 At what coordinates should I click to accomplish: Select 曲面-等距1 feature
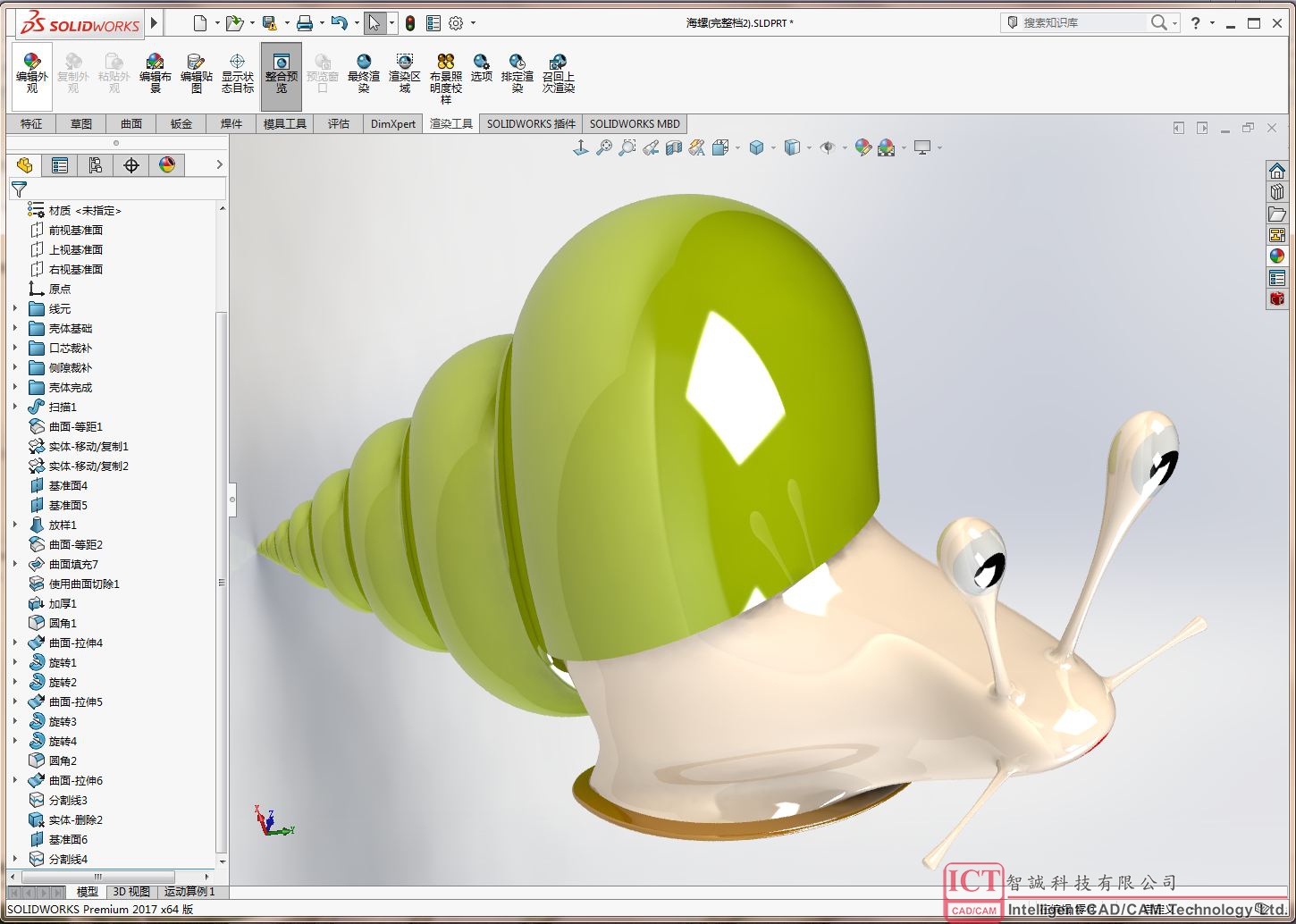coord(76,426)
